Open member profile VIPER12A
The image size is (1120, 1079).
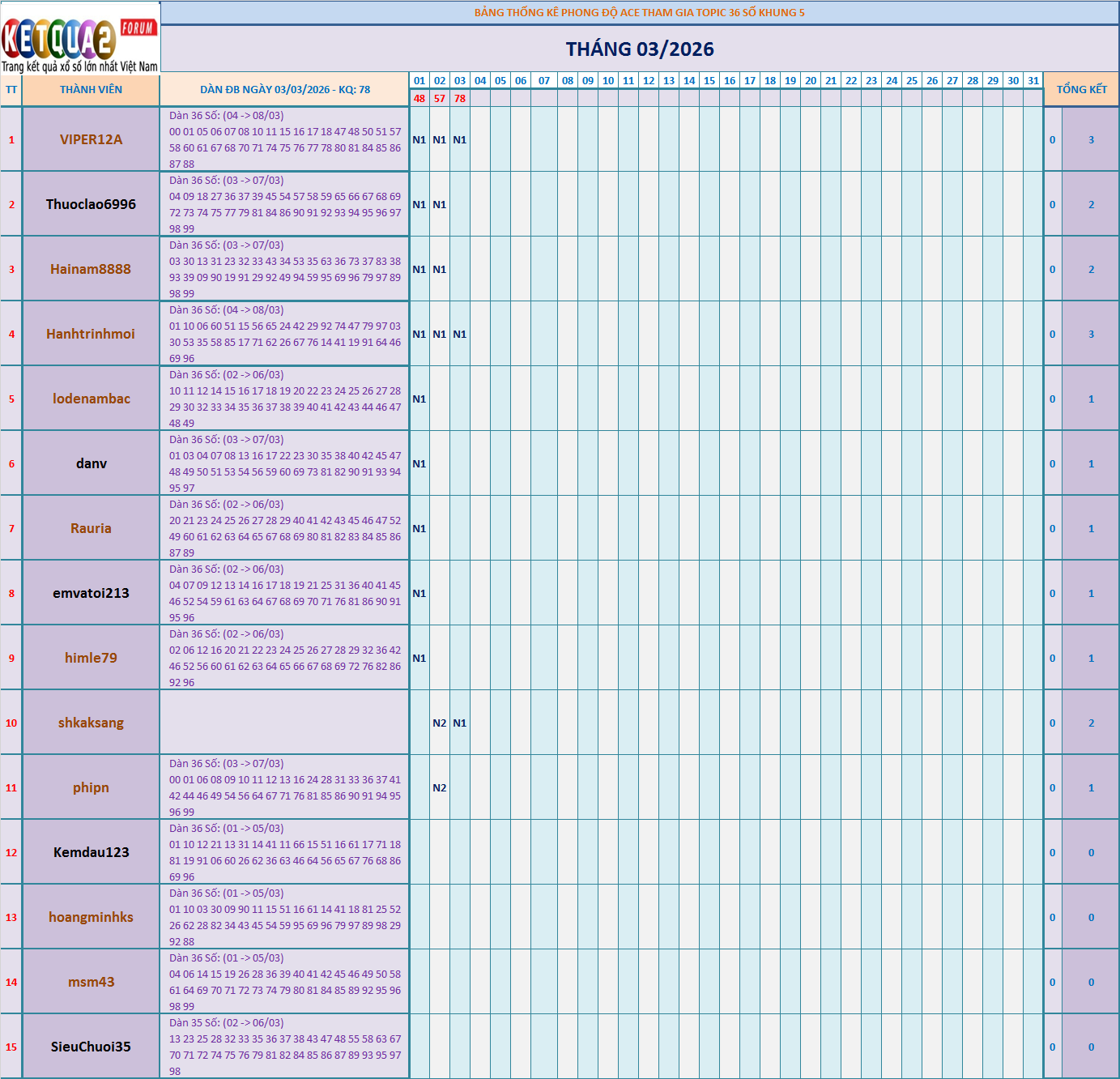[x=91, y=139]
